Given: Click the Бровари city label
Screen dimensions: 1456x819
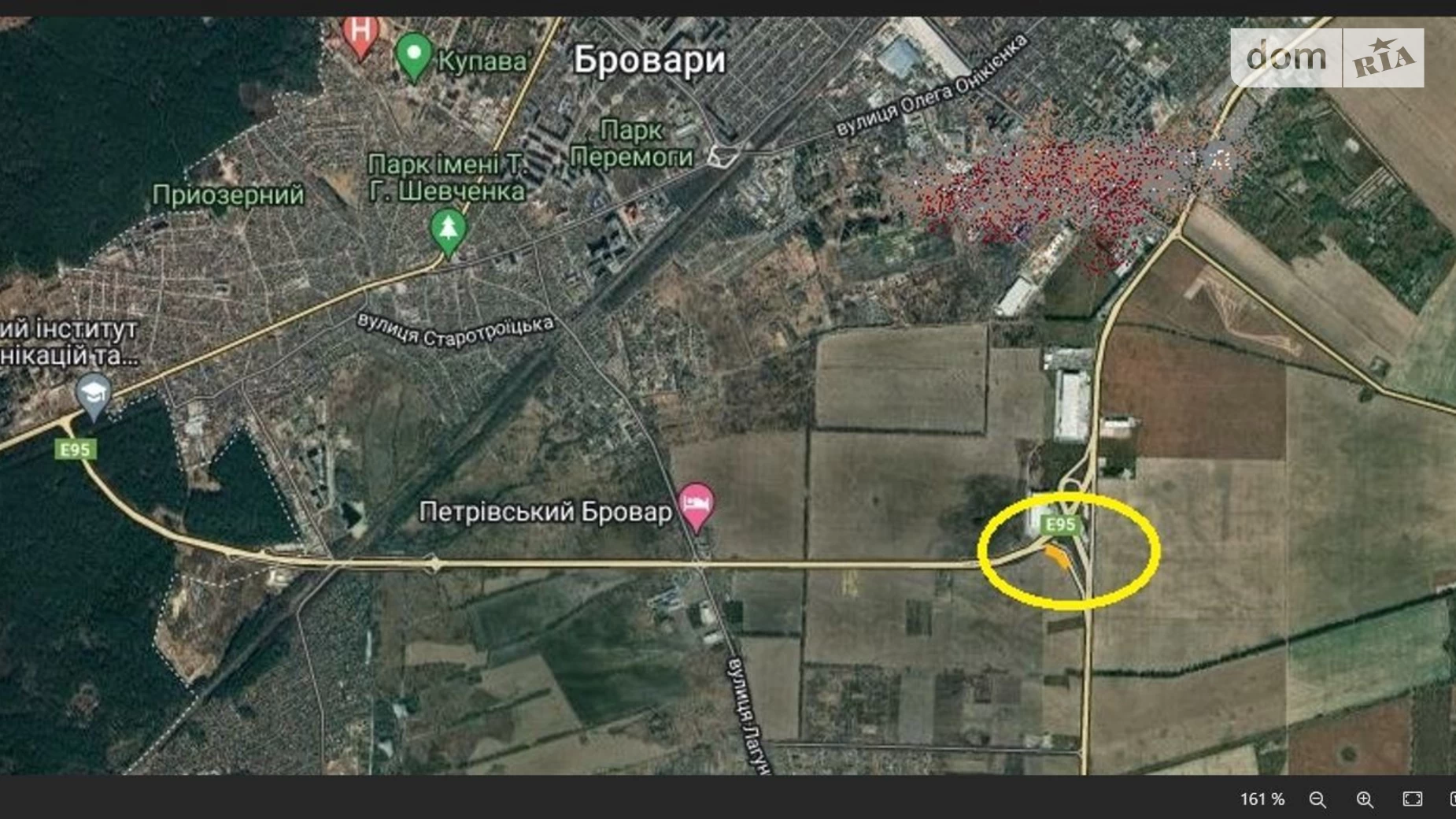Looking at the screenshot, I should (649, 60).
